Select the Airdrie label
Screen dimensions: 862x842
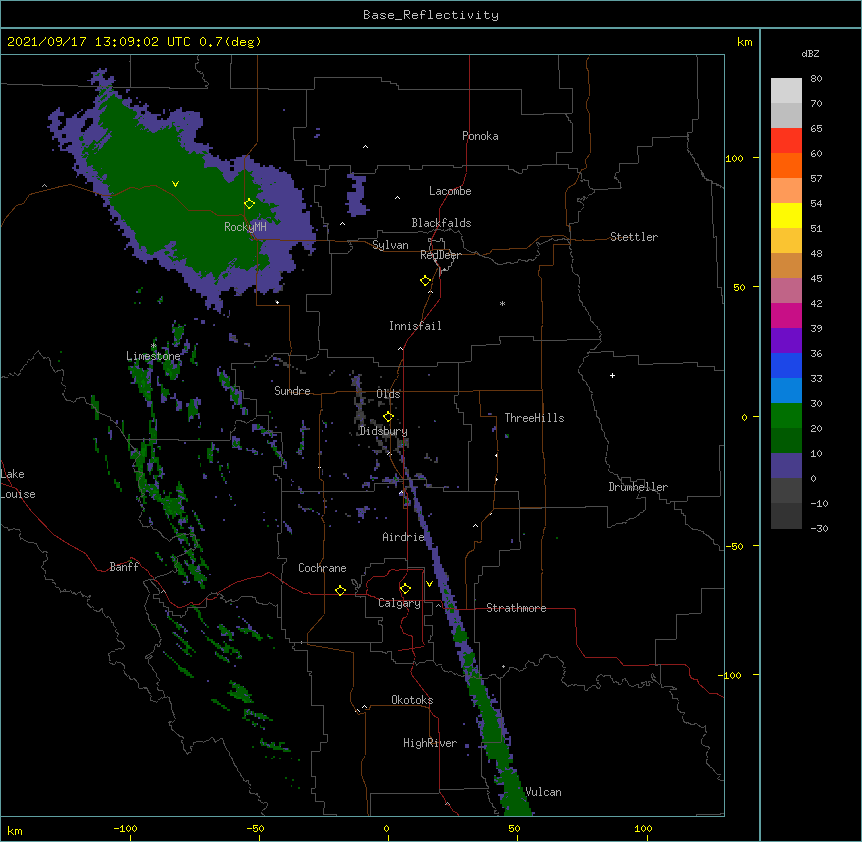click(403, 537)
